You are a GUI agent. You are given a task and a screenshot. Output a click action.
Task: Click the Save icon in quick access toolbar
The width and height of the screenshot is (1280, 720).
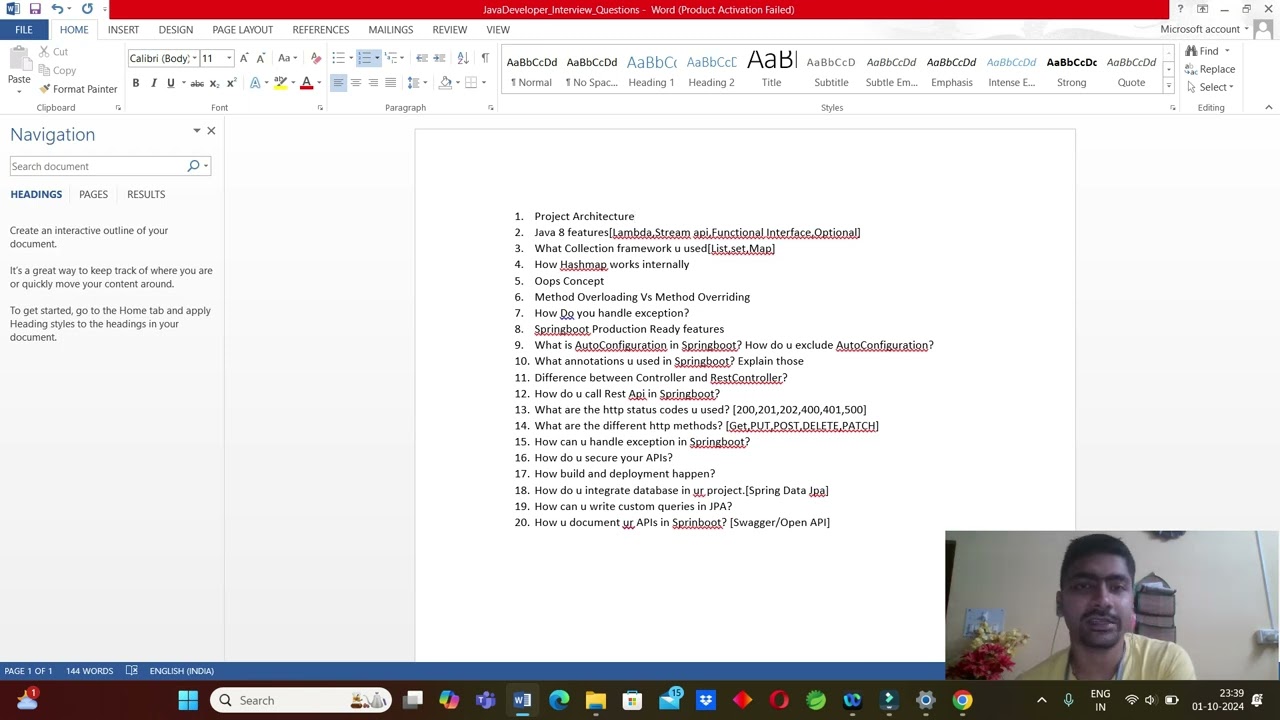[35, 9]
